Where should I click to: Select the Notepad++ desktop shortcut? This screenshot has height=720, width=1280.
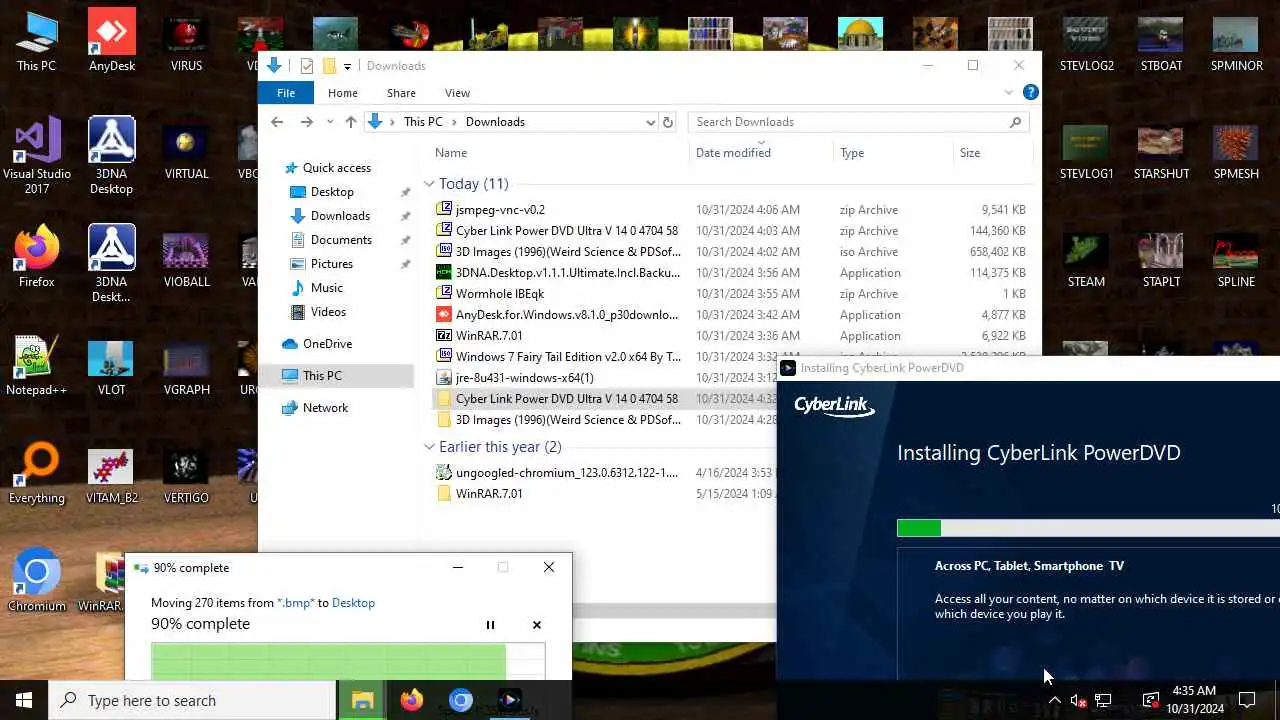(36, 365)
